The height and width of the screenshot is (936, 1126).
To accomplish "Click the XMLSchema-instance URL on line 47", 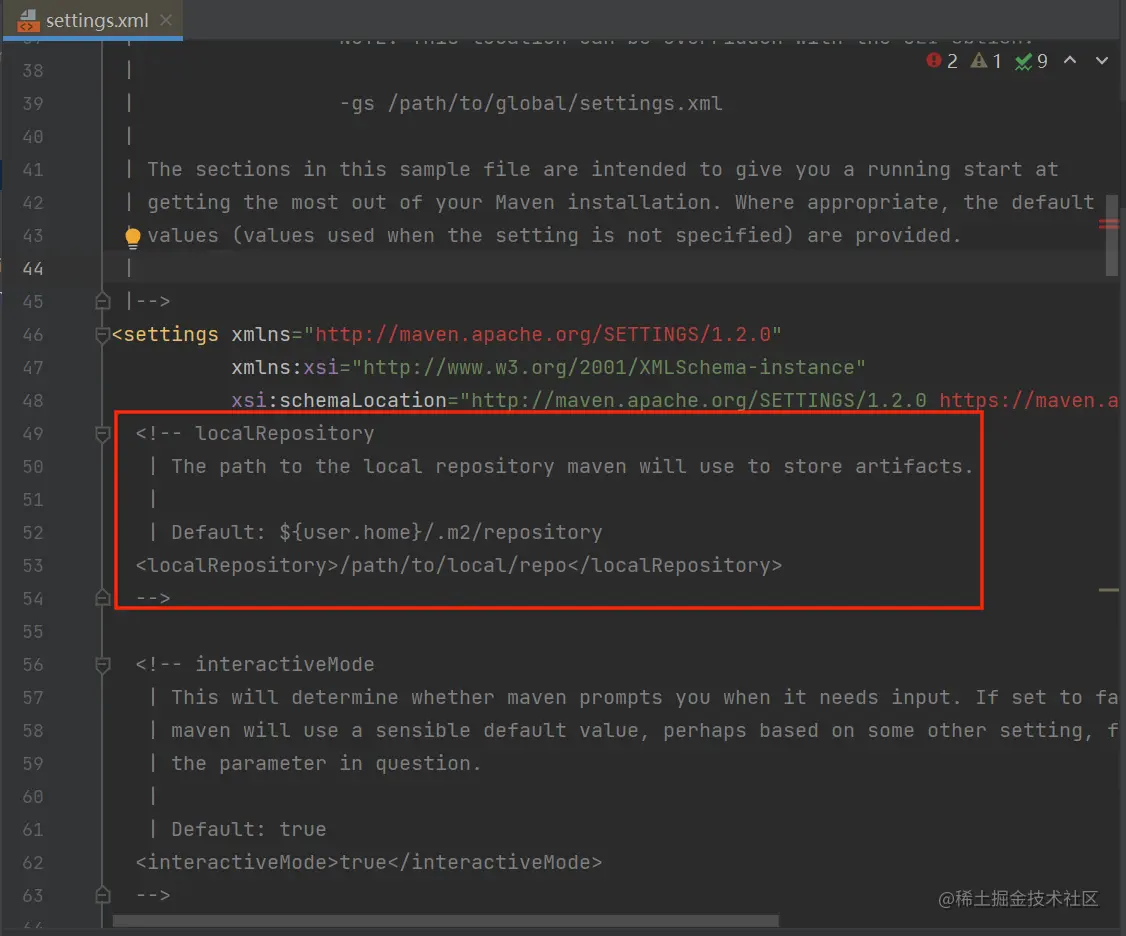I will tap(609, 368).
